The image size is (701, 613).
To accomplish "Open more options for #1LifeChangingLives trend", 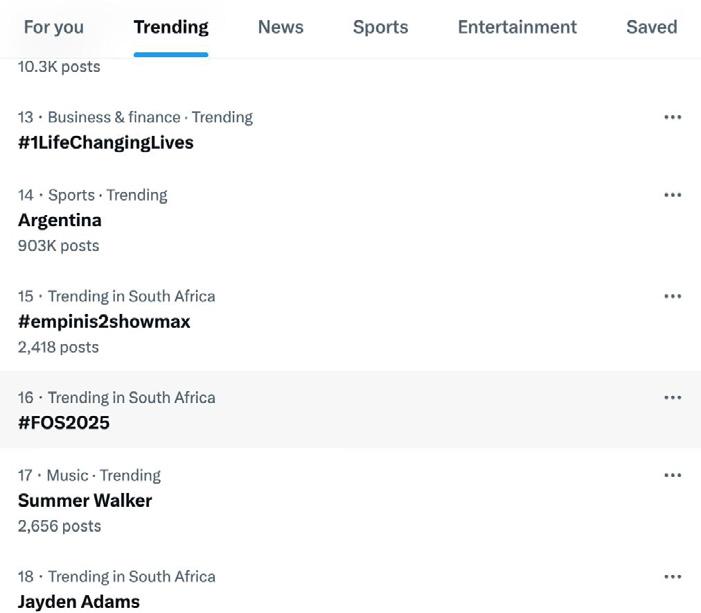I will (672, 117).
